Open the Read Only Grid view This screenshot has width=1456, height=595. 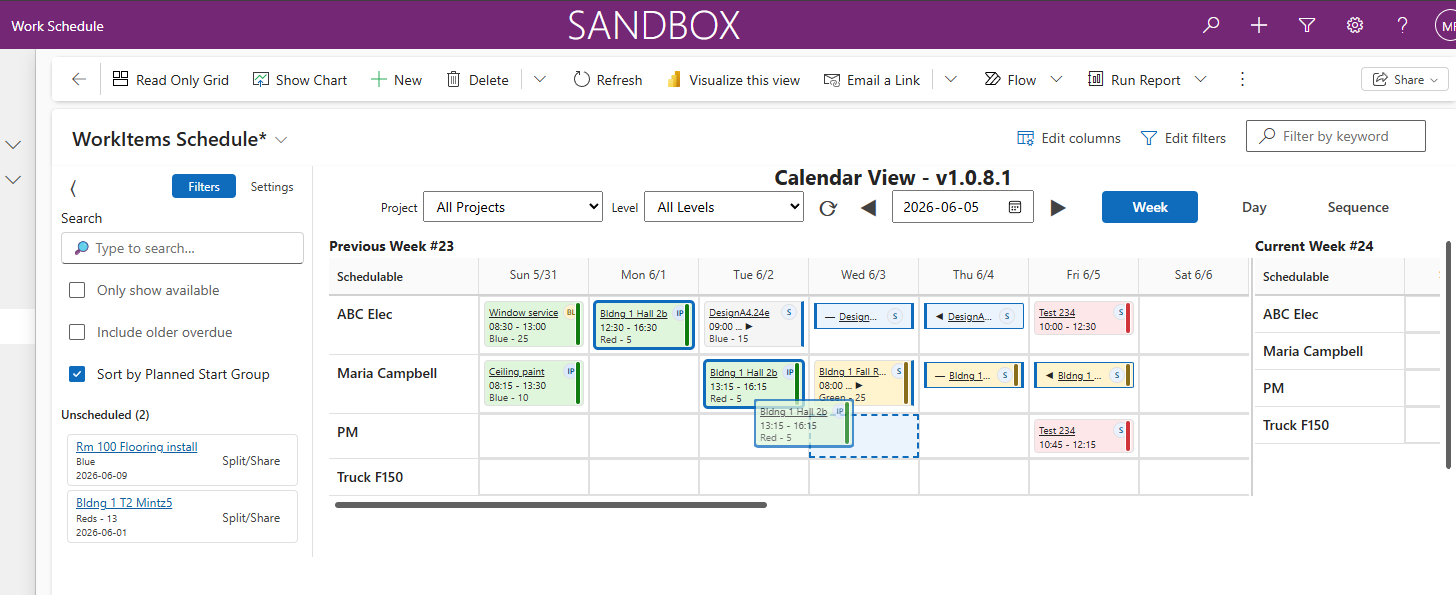click(170, 80)
